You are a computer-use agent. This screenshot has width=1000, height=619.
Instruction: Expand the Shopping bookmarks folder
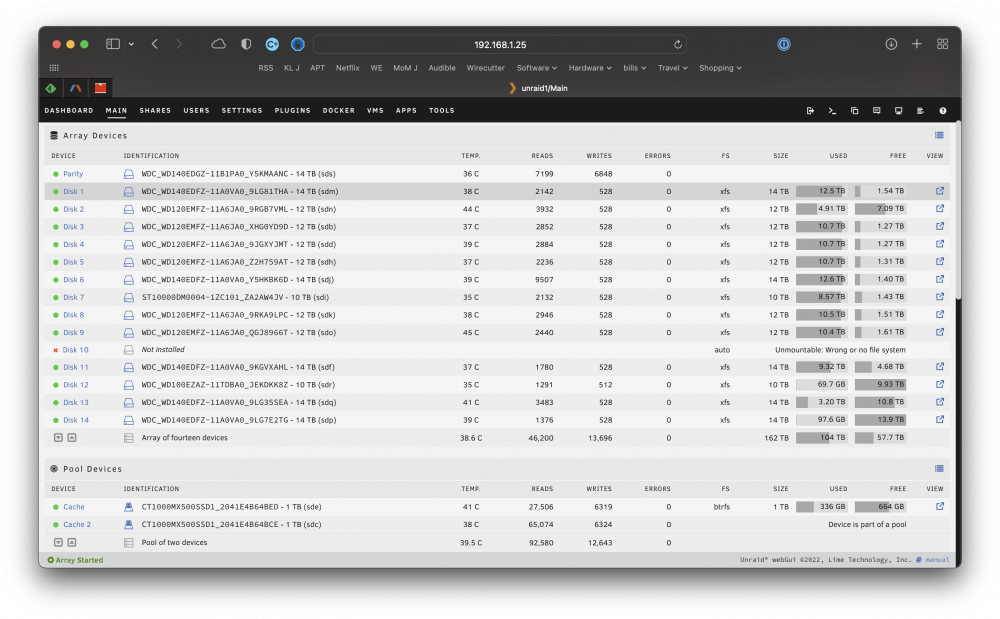click(x=720, y=68)
